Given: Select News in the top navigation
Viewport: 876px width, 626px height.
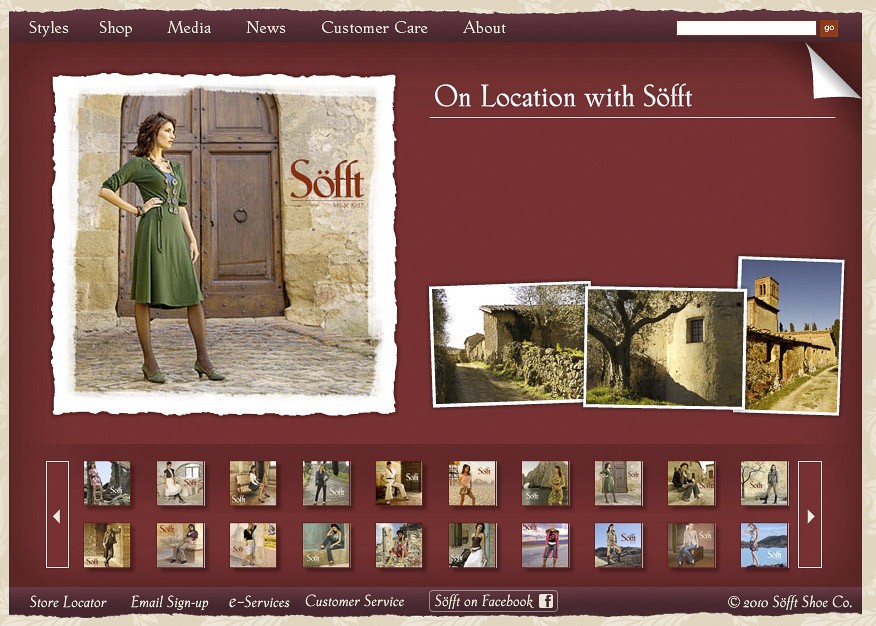Looking at the screenshot, I should click(266, 27).
